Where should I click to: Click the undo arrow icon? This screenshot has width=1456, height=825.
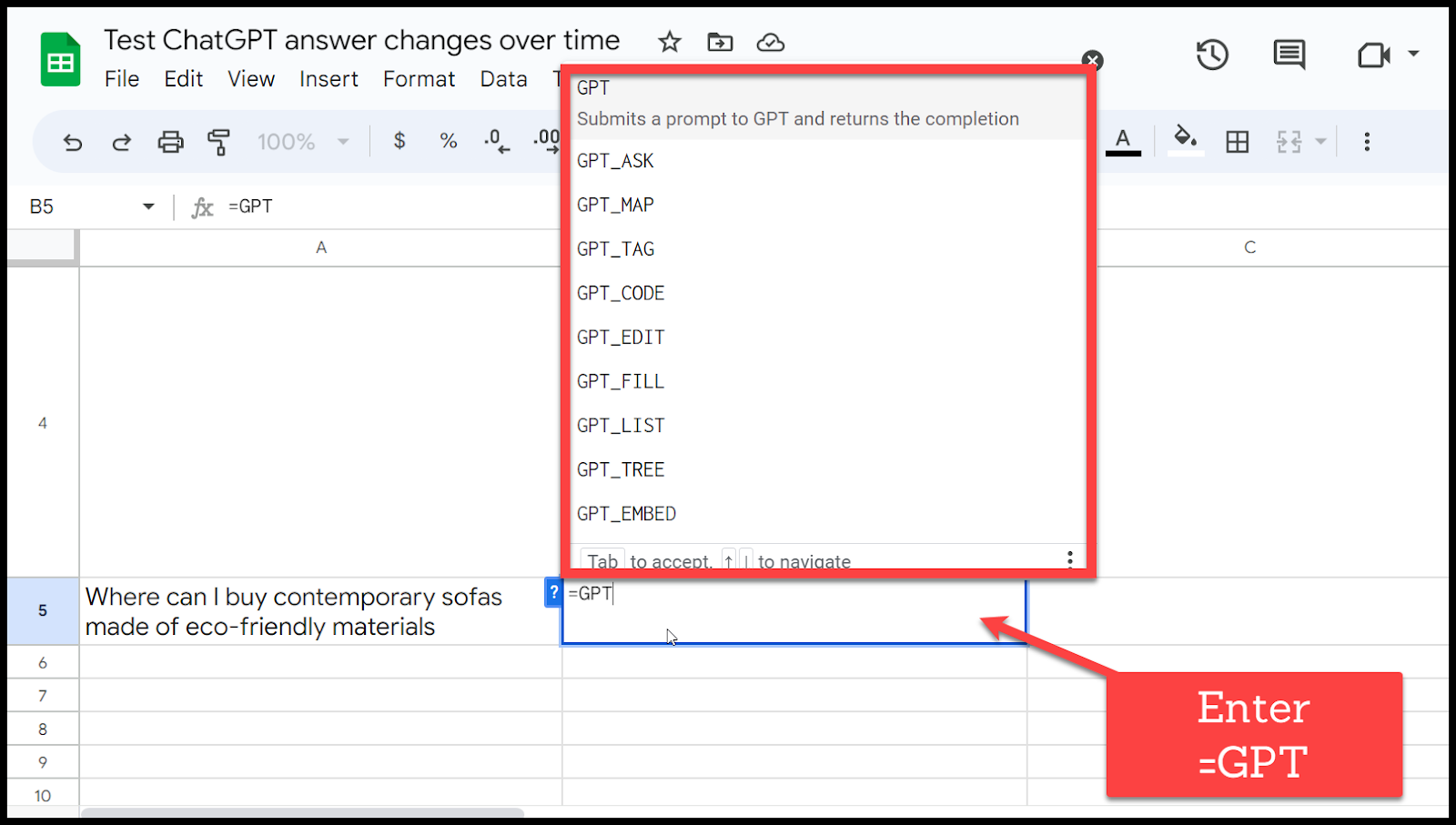pyautogui.click(x=73, y=142)
